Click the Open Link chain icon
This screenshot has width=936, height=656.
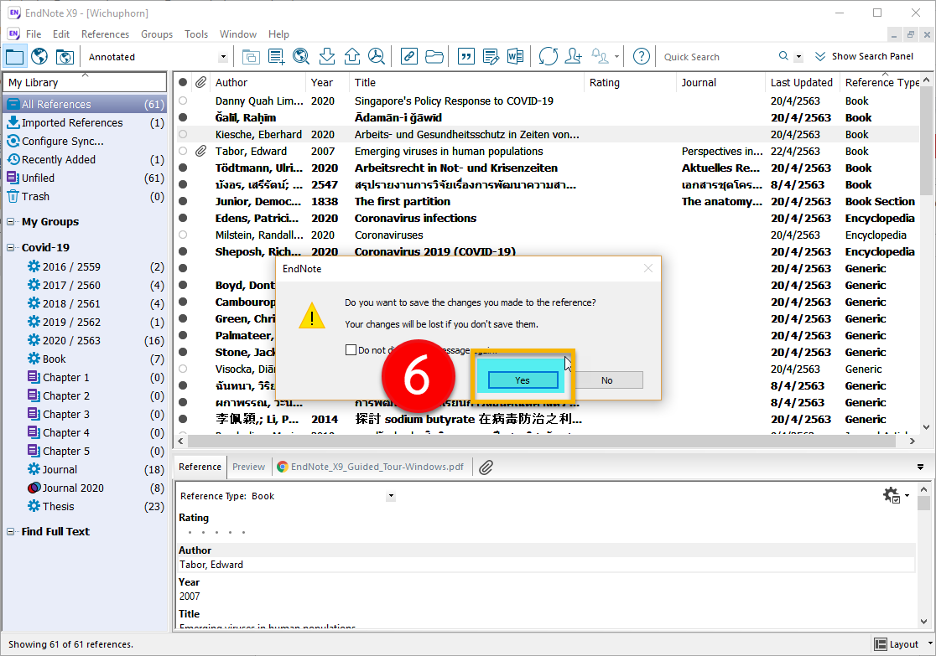(409, 57)
